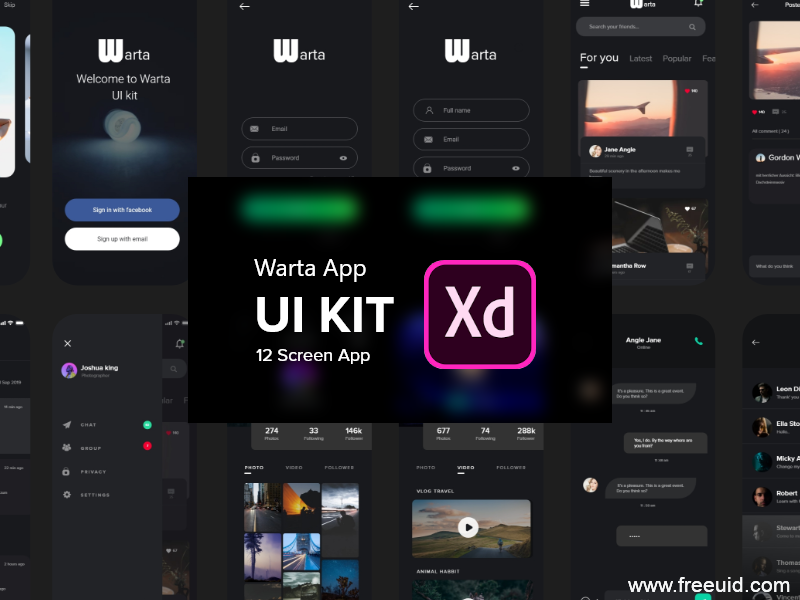Click the 33 Following count
The width and height of the screenshot is (800, 600).
coord(314,433)
